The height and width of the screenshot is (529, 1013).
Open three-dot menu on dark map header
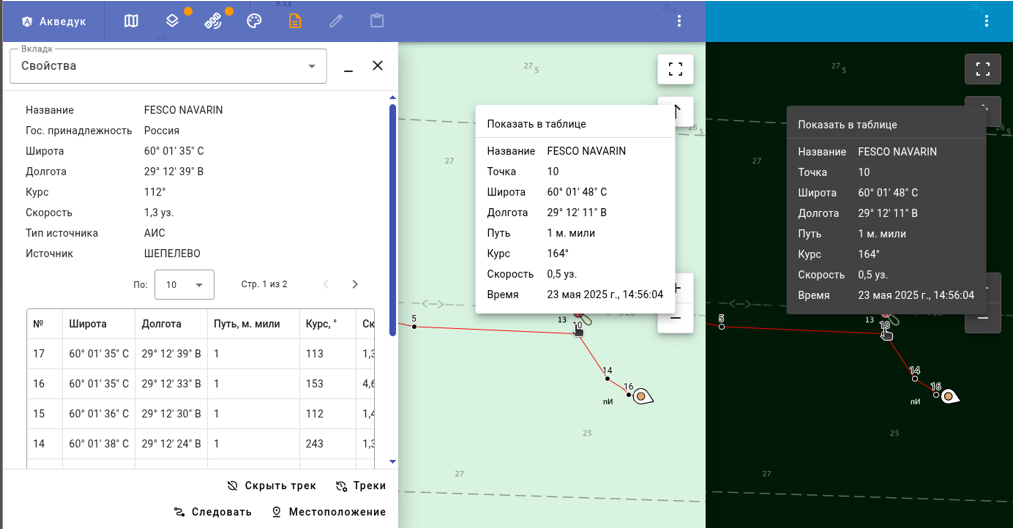click(987, 21)
